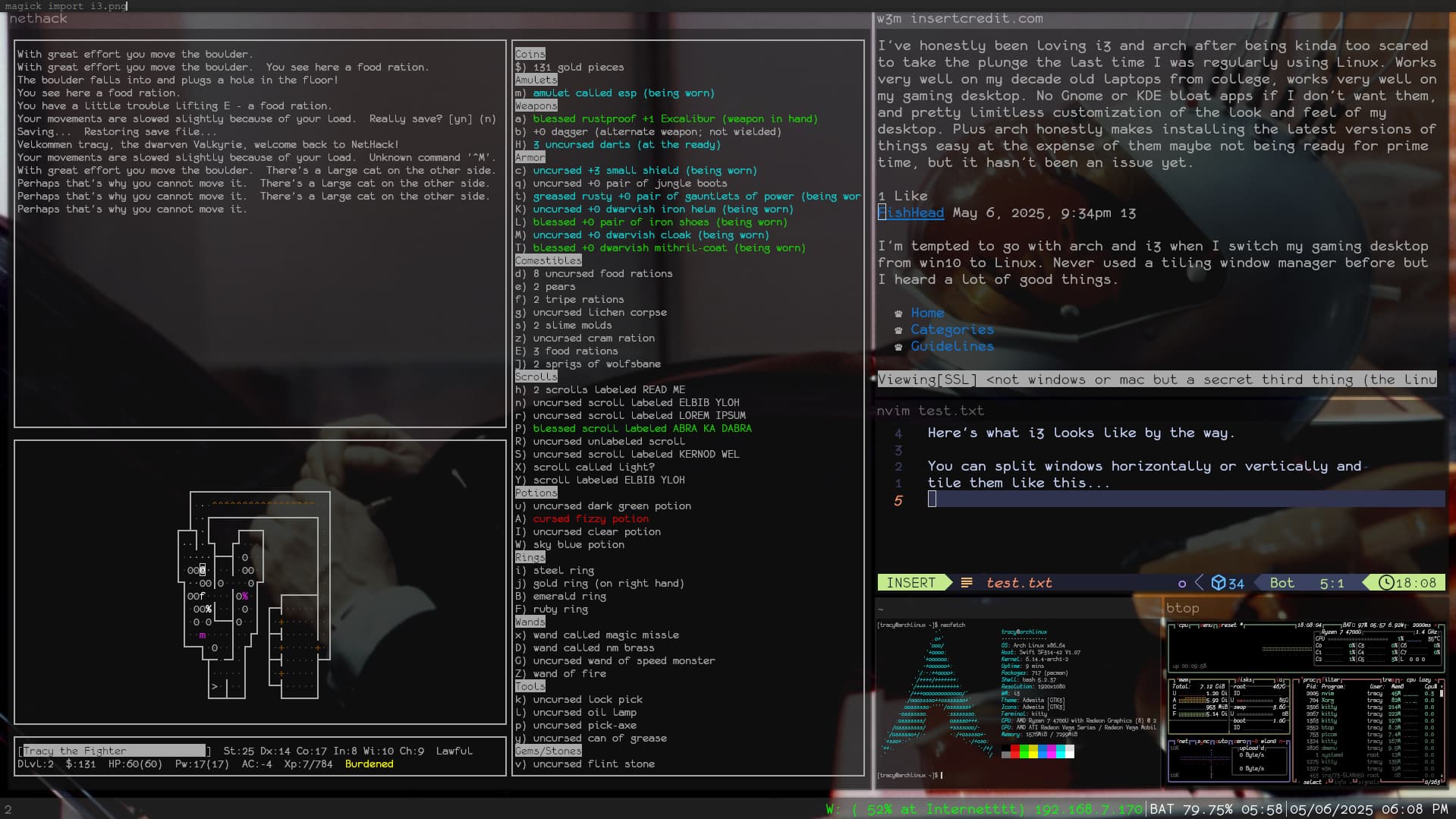Click the wifi status in i3bar

click(984, 810)
